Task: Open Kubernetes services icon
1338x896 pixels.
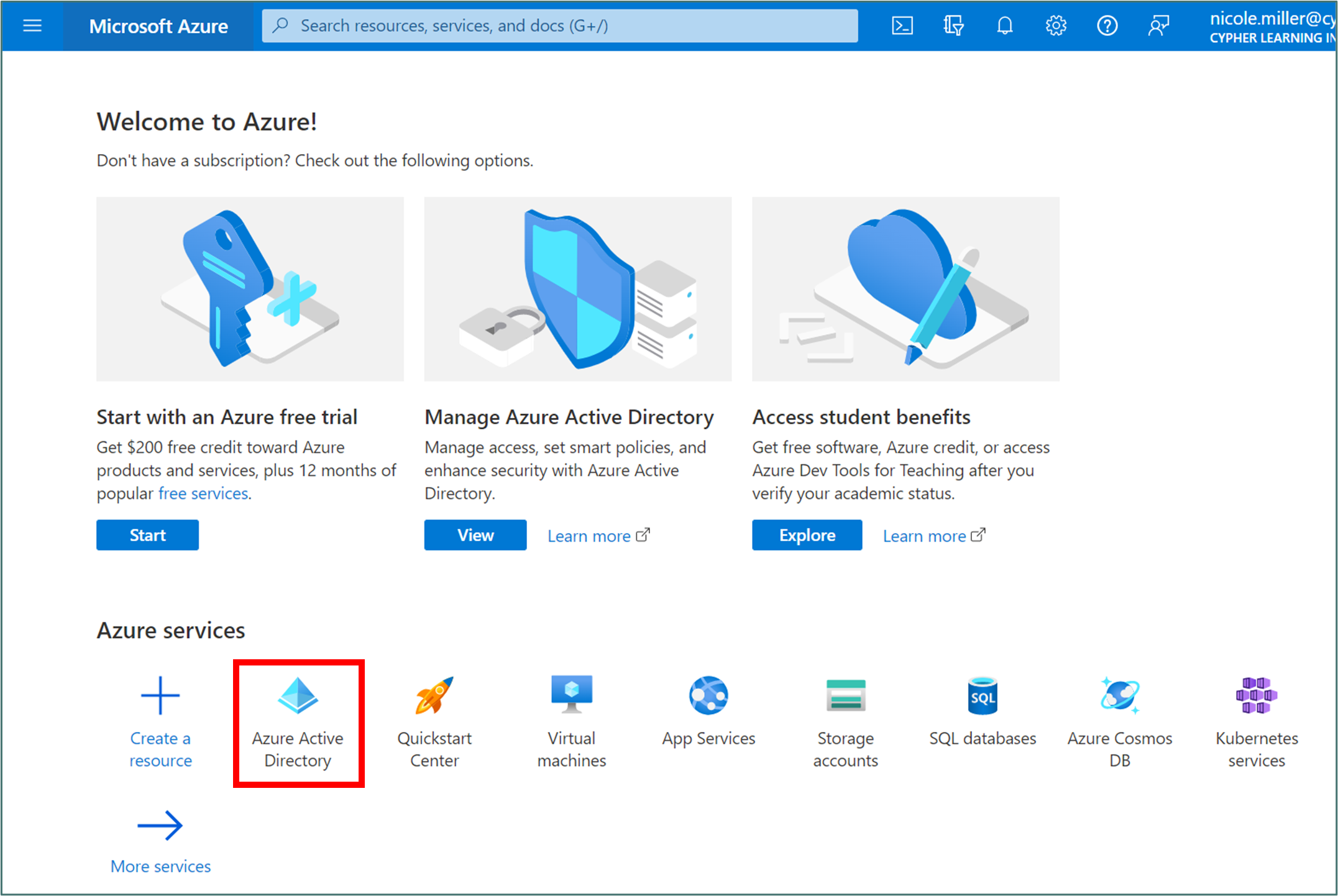Action: click(1256, 696)
